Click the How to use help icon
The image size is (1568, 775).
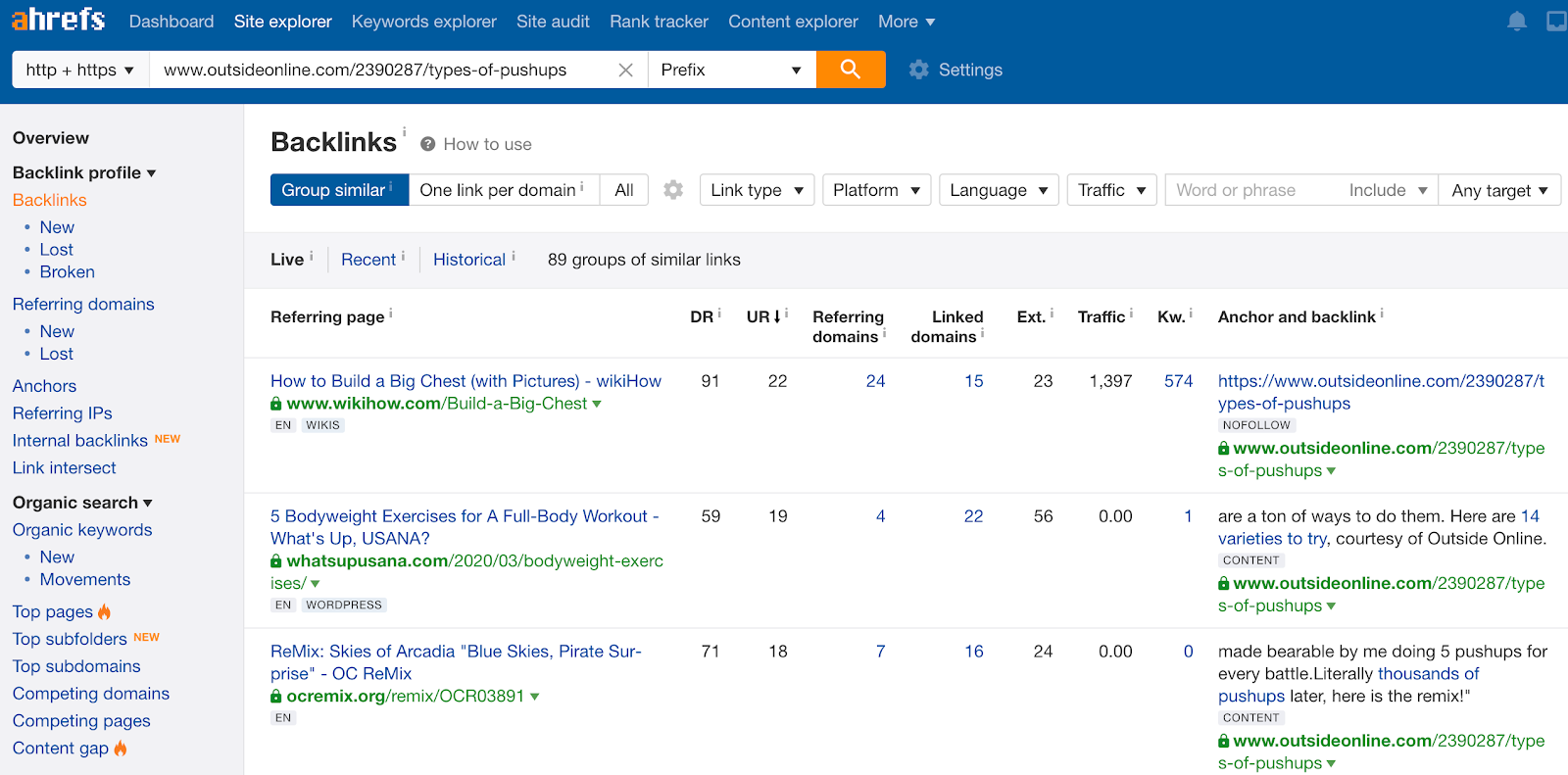click(x=428, y=144)
